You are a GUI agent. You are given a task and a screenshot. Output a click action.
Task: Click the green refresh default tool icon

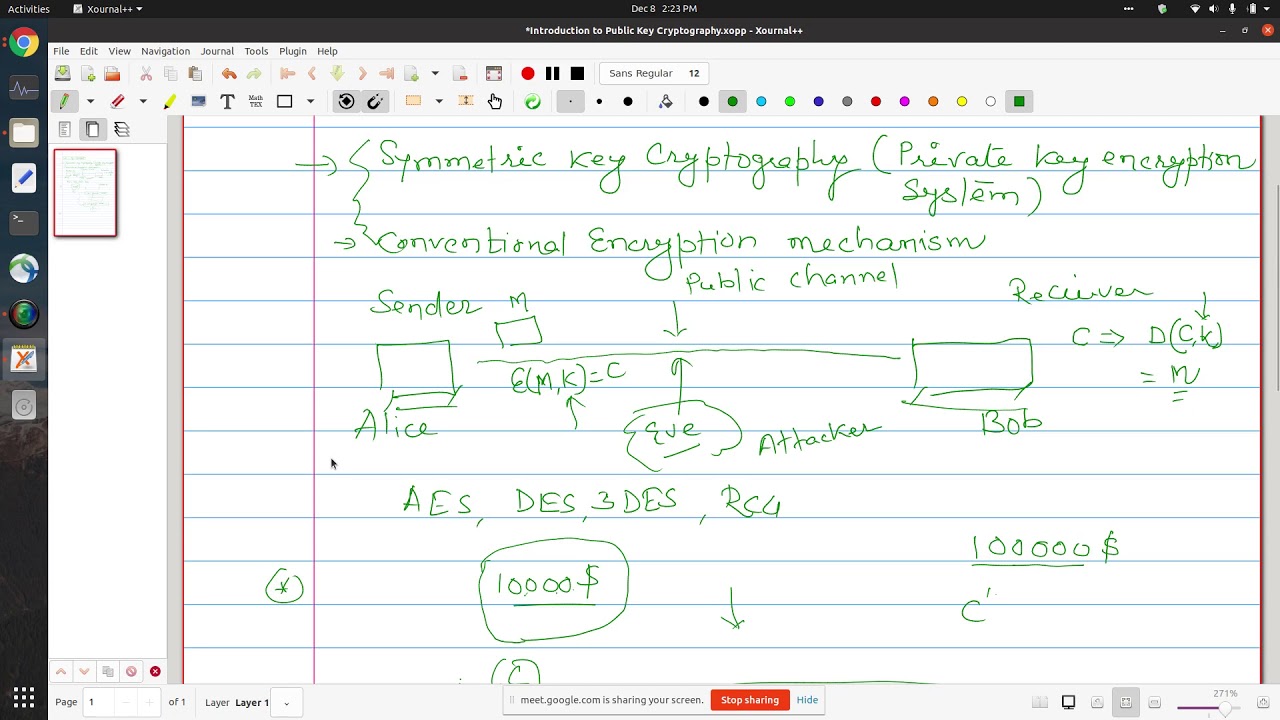coord(532,101)
